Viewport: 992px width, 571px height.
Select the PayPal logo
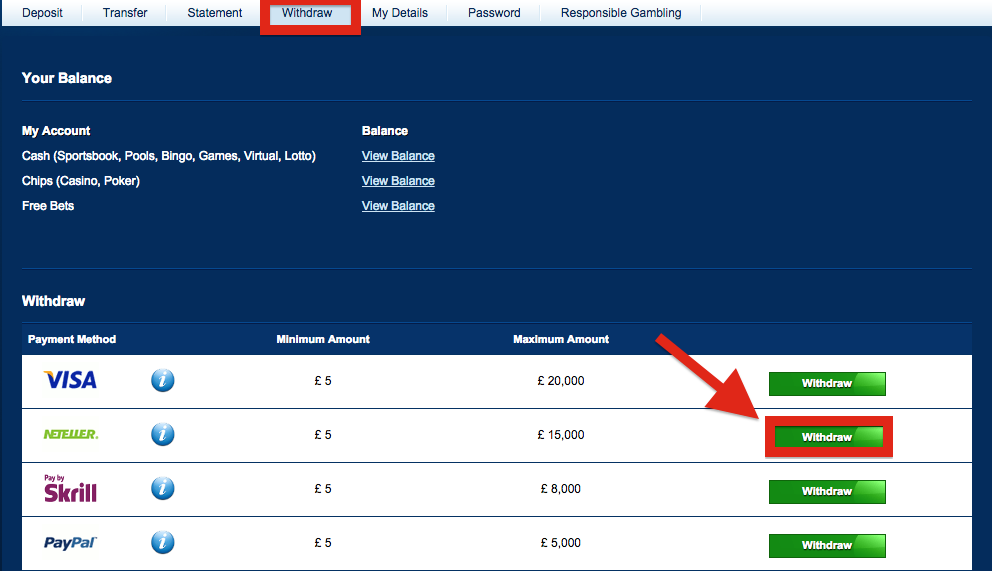point(70,543)
